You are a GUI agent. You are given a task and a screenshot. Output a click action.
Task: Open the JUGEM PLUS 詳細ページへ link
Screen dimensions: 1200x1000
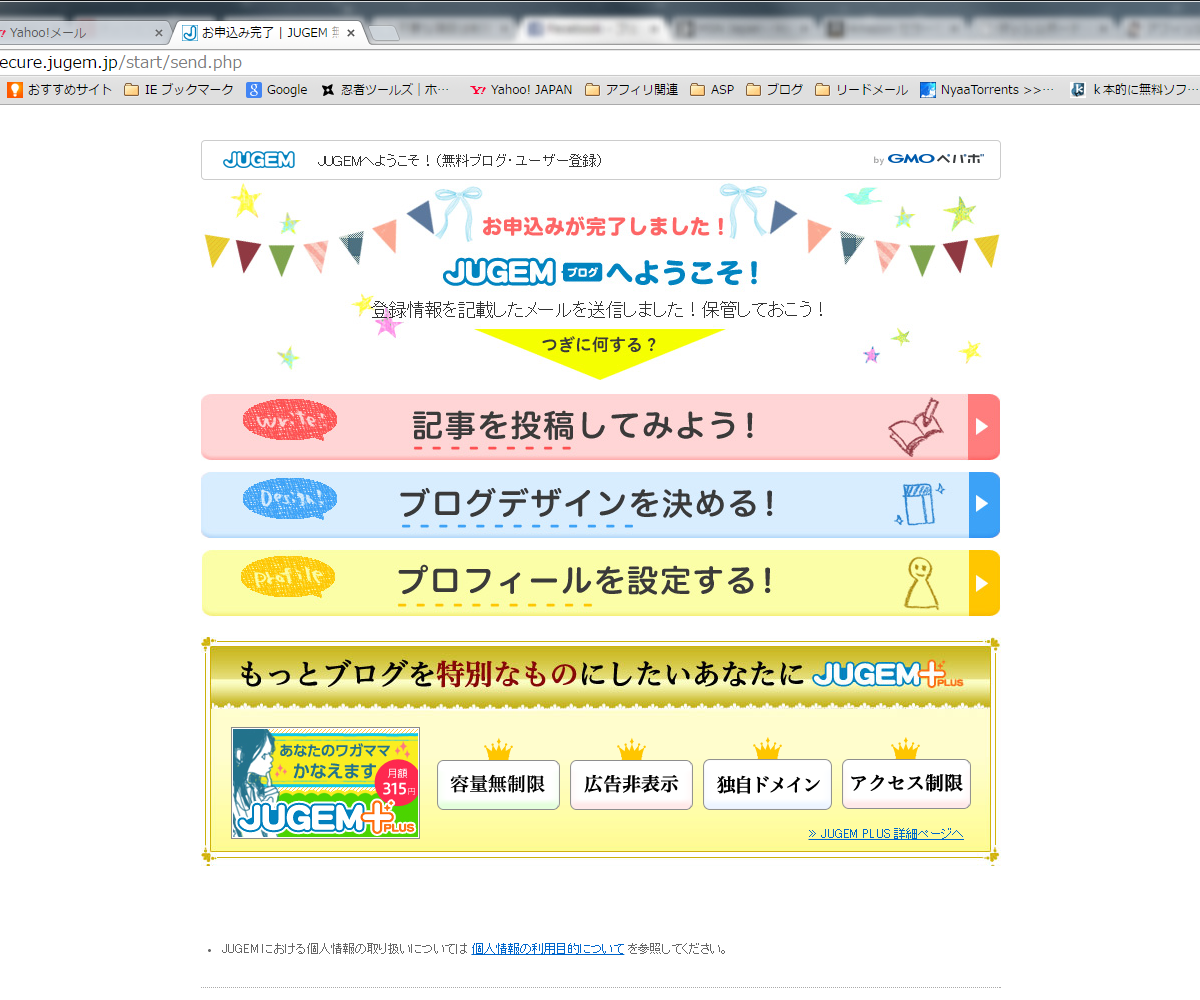pos(885,834)
